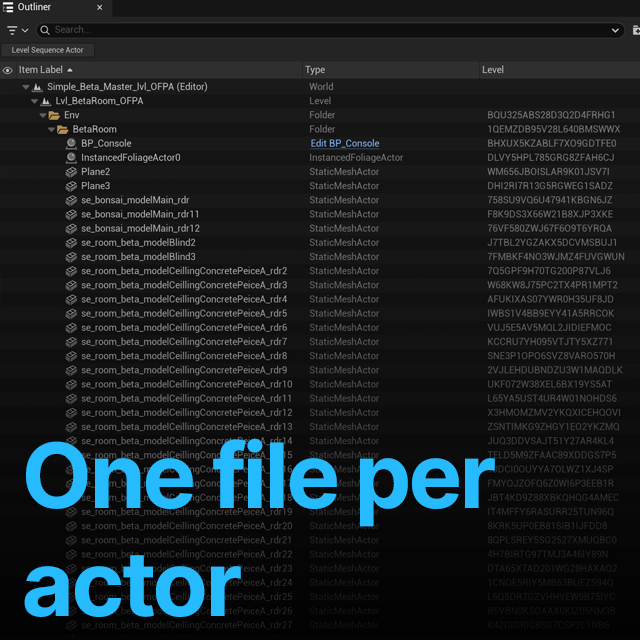The height and width of the screenshot is (640, 640).
Task: Click the Plane3 static mesh icon
Action: pyautogui.click(x=71, y=186)
